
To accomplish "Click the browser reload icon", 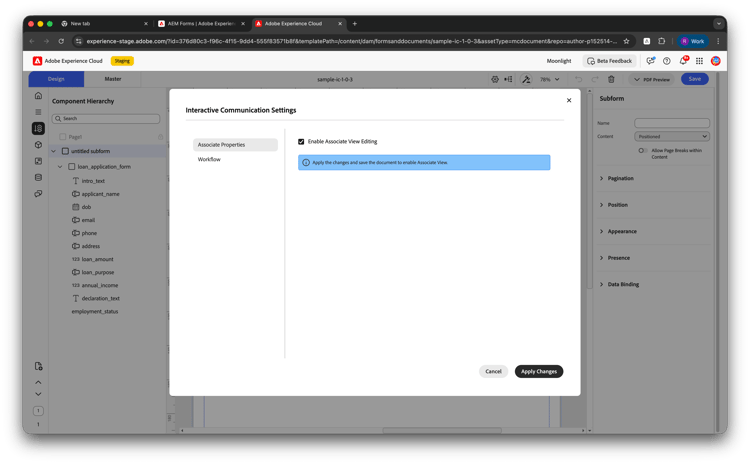I will tap(61, 41).
